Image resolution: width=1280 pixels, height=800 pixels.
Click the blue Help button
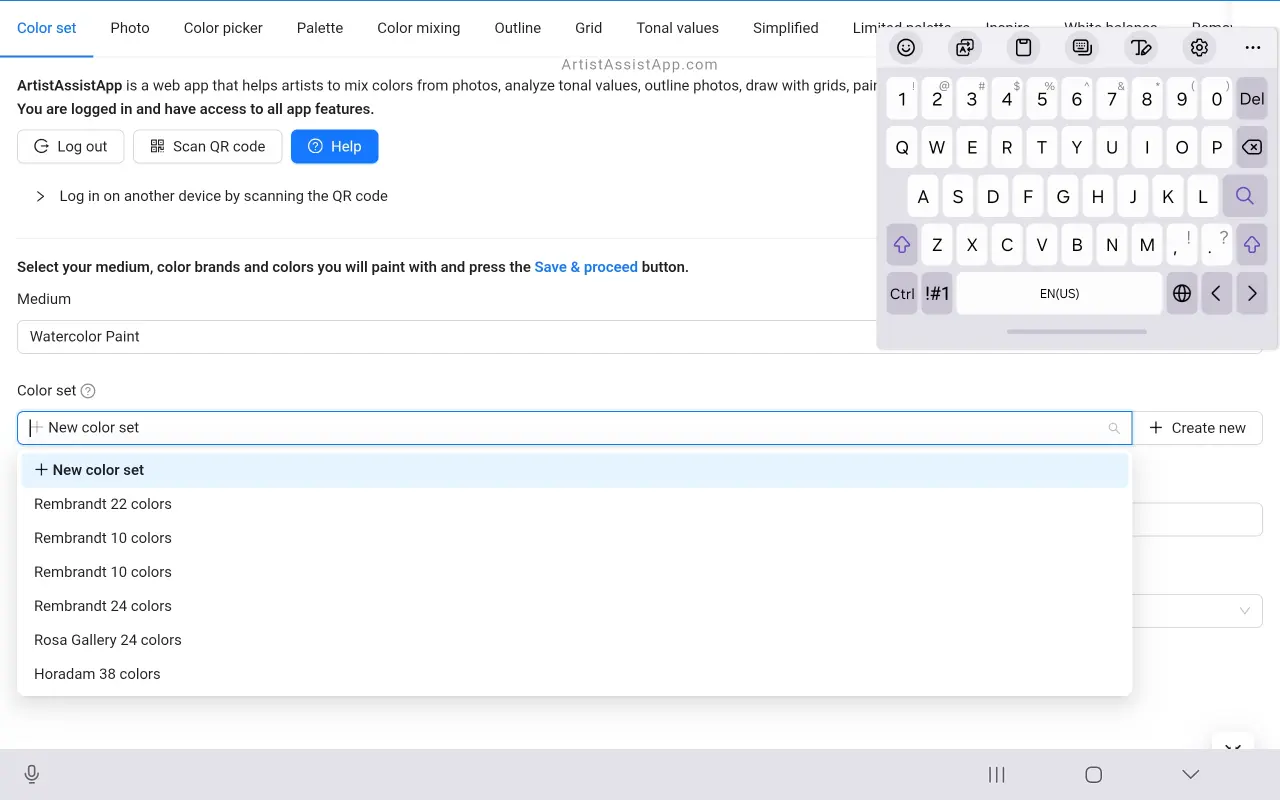point(335,146)
